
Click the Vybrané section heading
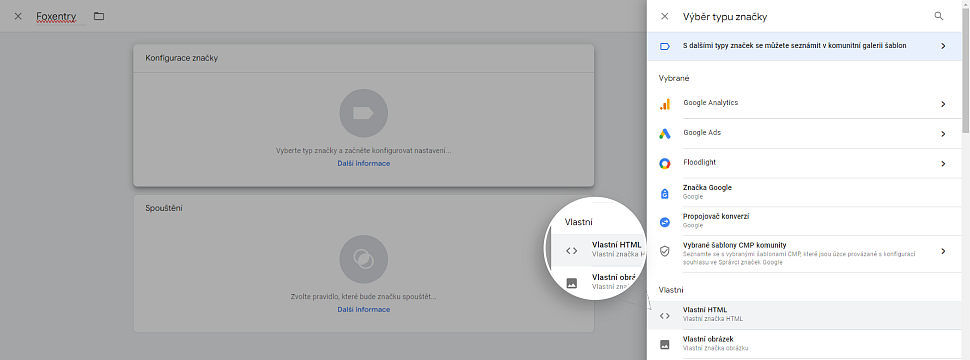(x=674, y=79)
